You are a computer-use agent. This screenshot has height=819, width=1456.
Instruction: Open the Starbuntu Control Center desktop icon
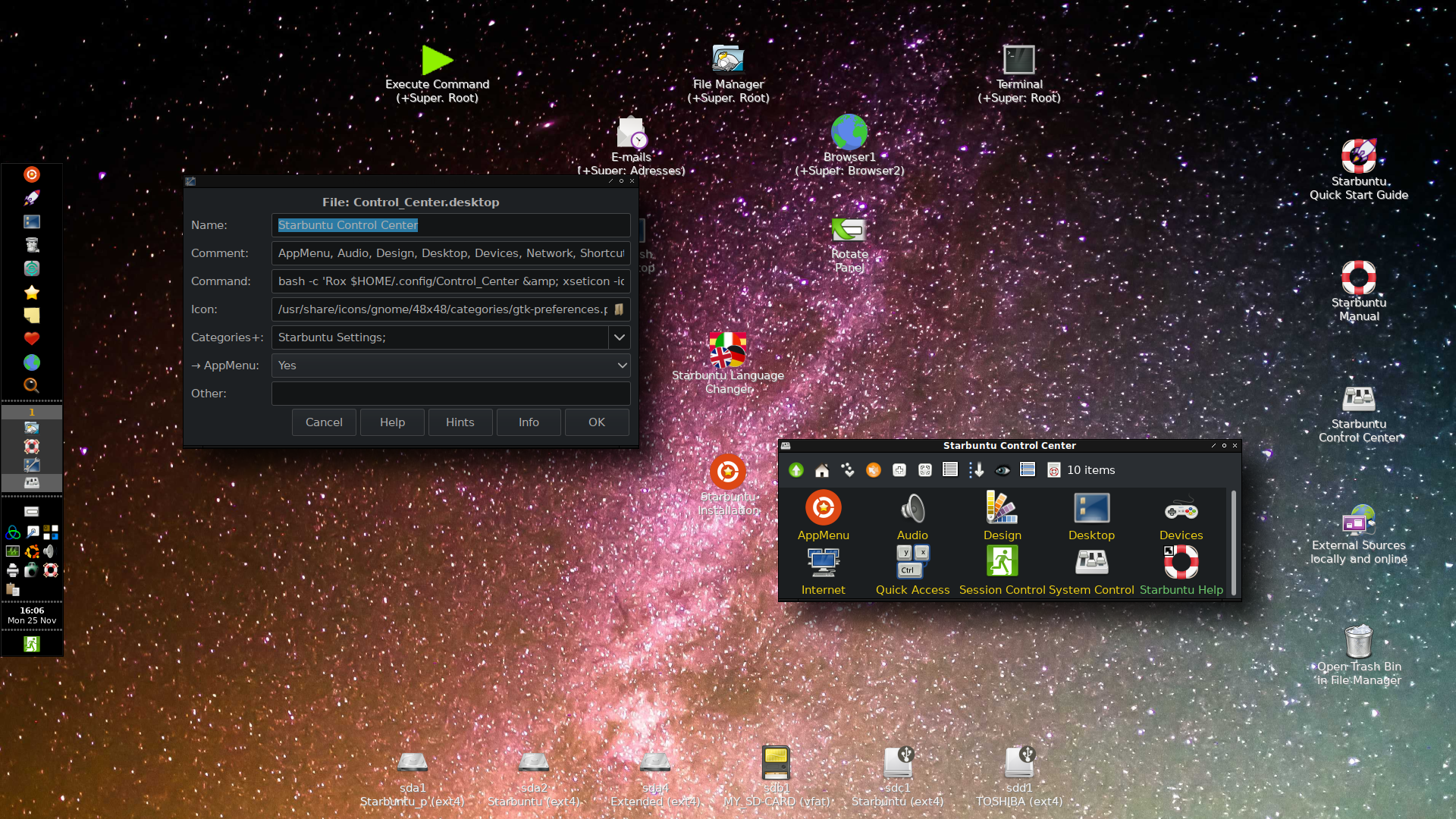tap(1359, 413)
